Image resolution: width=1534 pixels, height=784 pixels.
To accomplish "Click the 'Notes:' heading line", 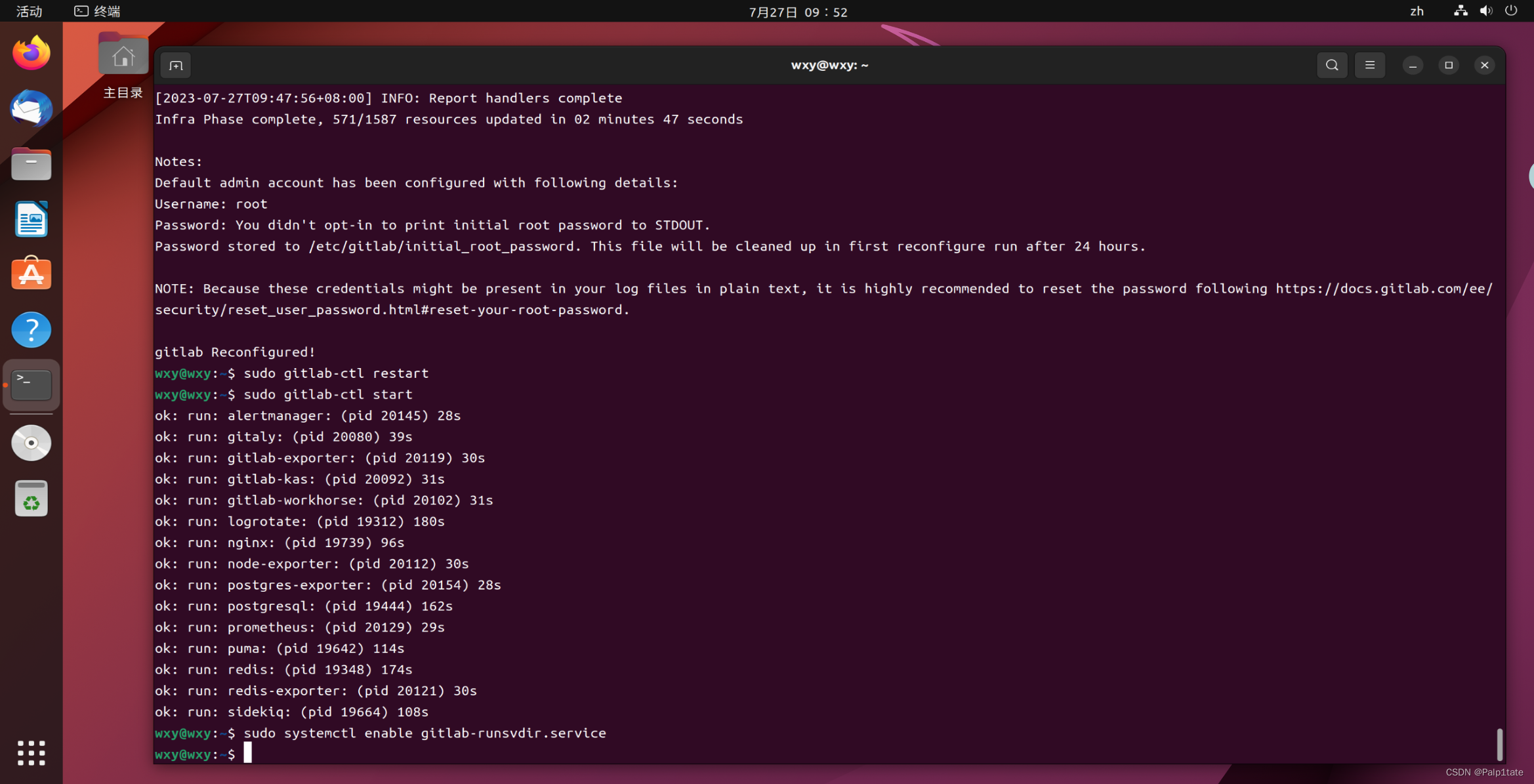I will [178, 161].
